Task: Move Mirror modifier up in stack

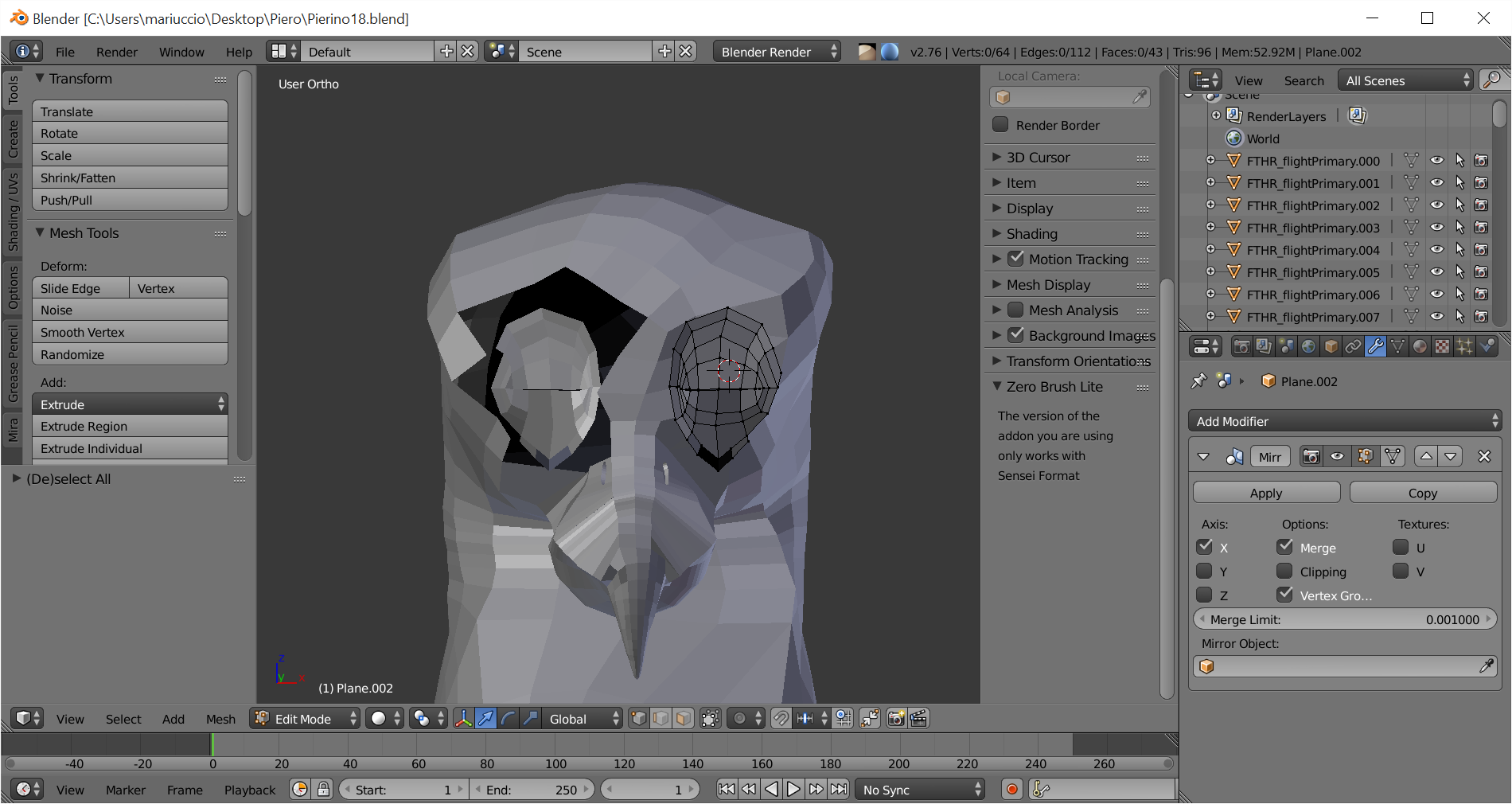Action: 1426,456
